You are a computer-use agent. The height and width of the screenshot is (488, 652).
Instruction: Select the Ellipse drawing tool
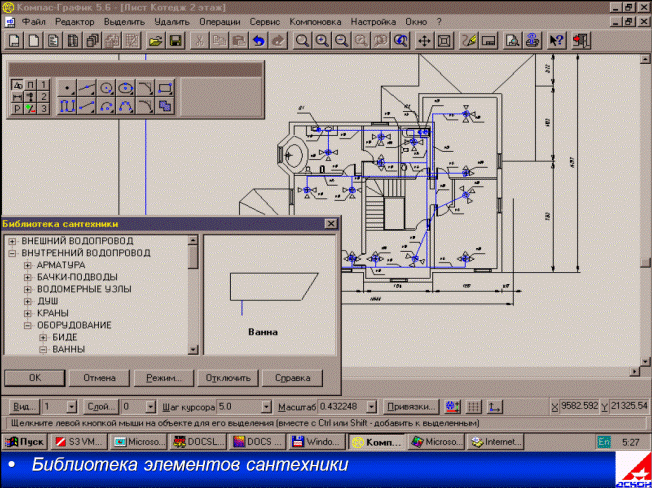pos(125,88)
